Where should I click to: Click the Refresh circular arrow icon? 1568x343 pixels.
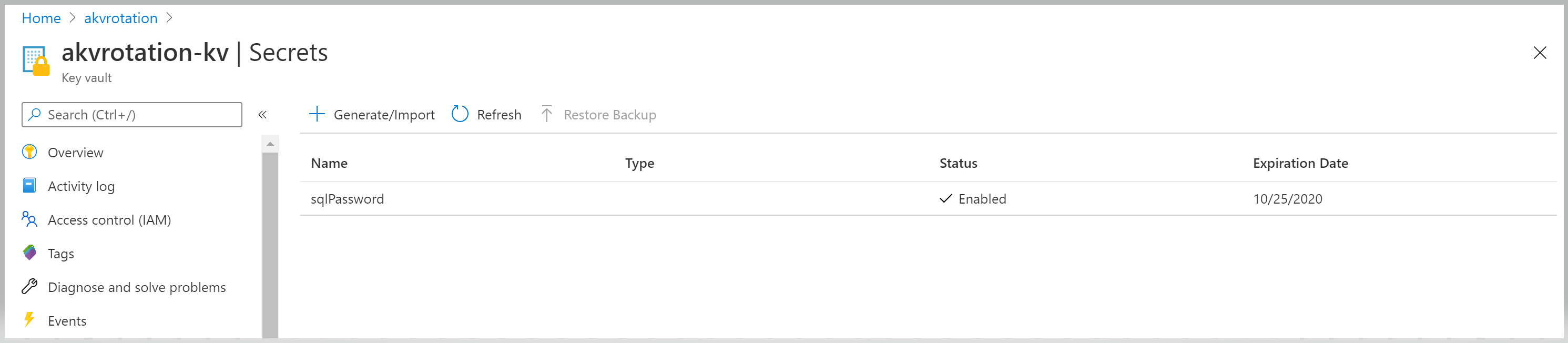[x=460, y=114]
